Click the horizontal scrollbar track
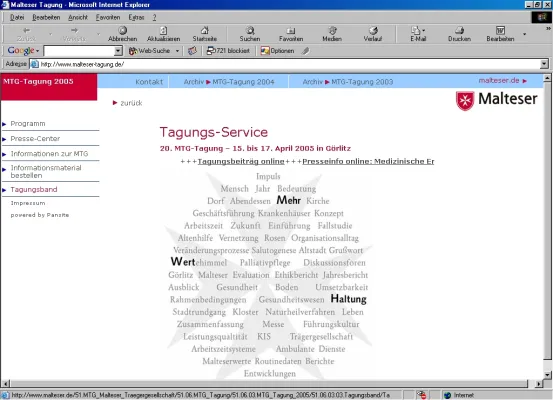Viewport: 553px width, 400px height. click(268, 383)
